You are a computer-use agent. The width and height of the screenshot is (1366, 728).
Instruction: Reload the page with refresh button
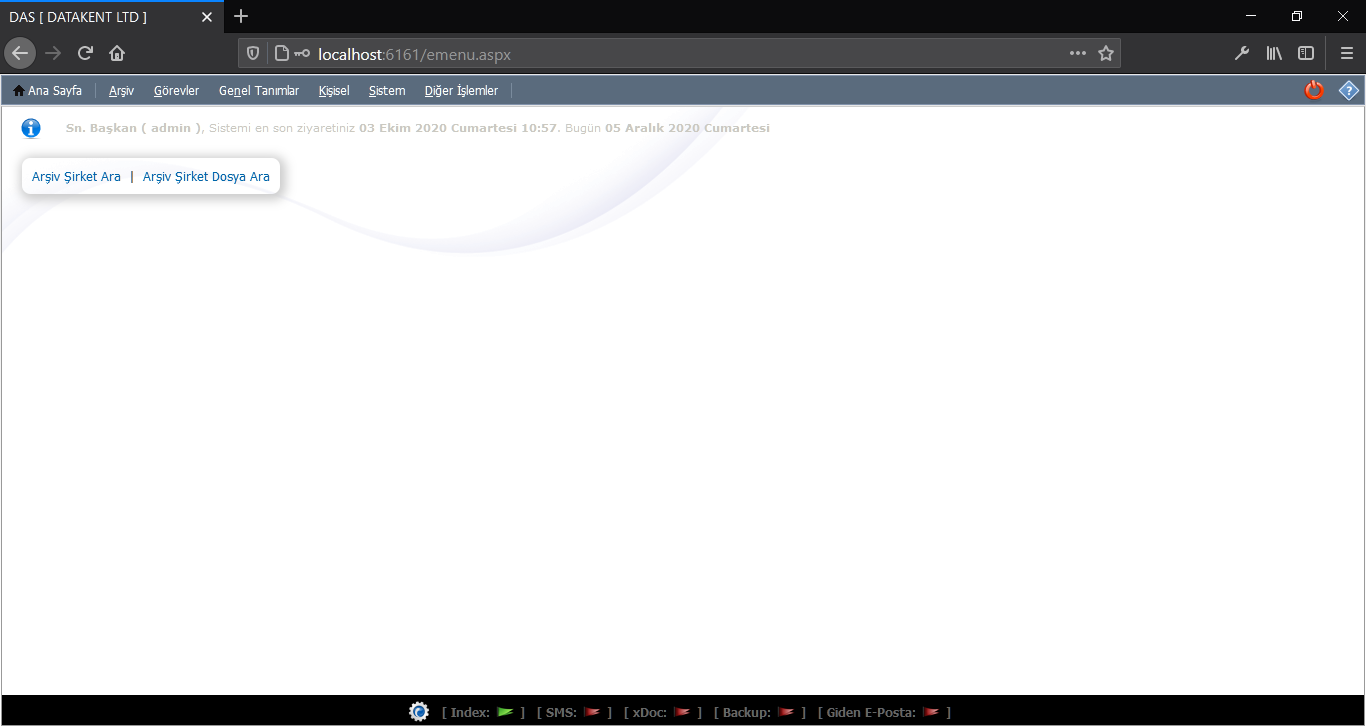[x=85, y=54]
